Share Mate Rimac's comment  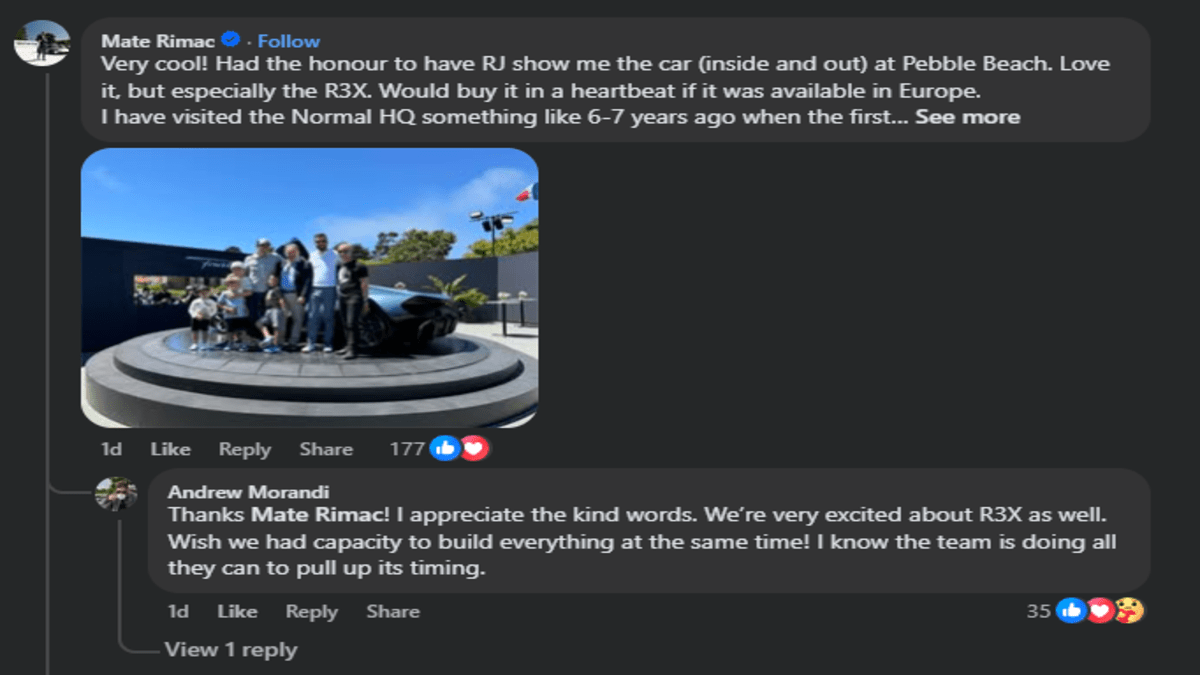click(326, 449)
